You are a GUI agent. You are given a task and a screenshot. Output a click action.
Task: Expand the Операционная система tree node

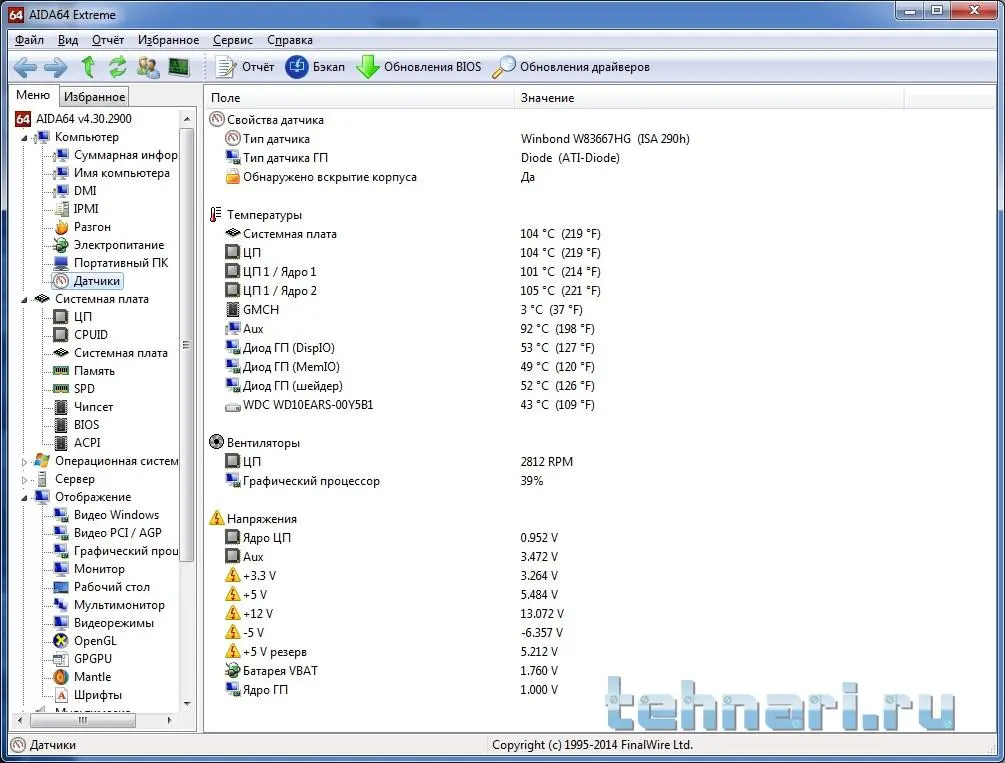[x=24, y=462]
